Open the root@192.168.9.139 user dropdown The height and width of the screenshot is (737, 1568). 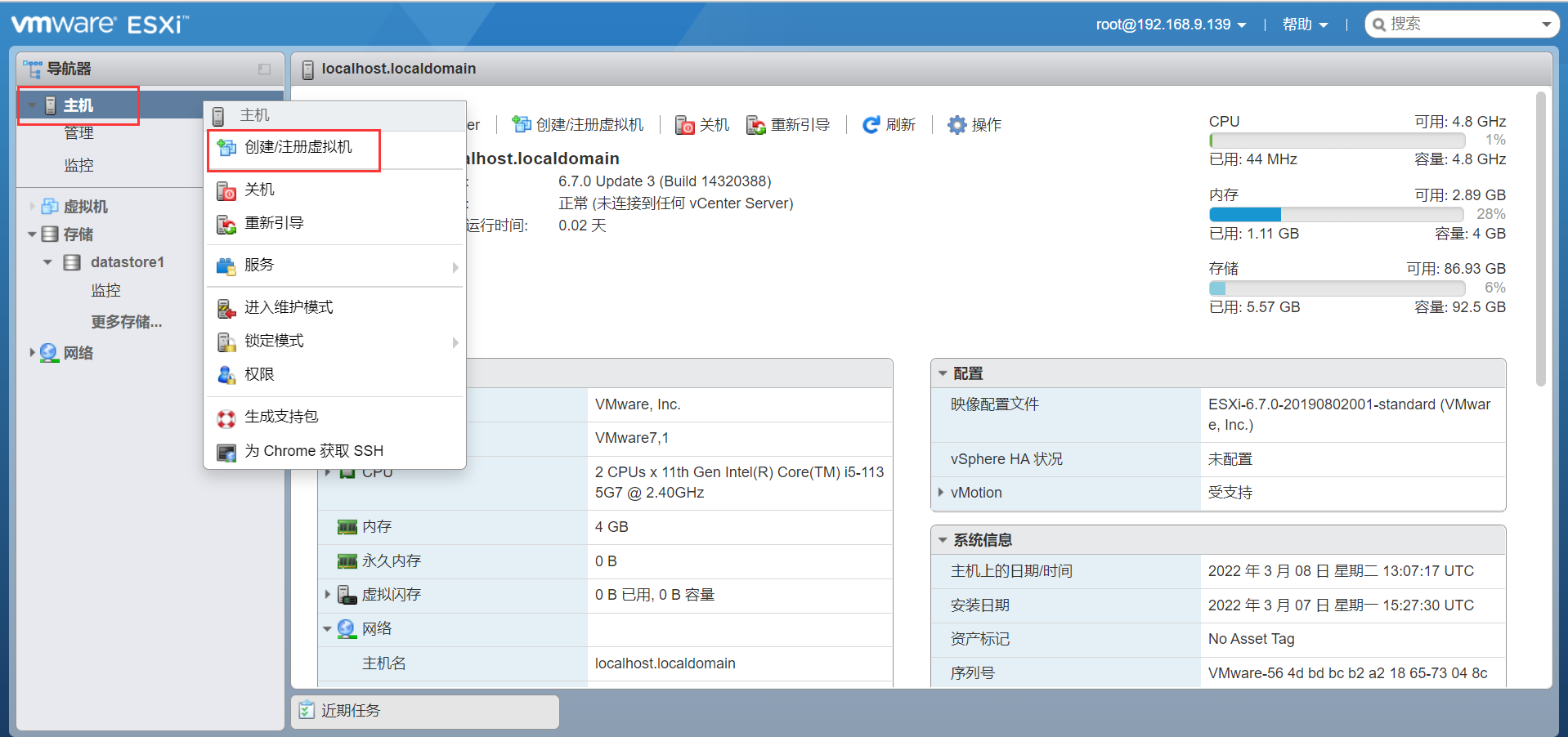click(1171, 25)
